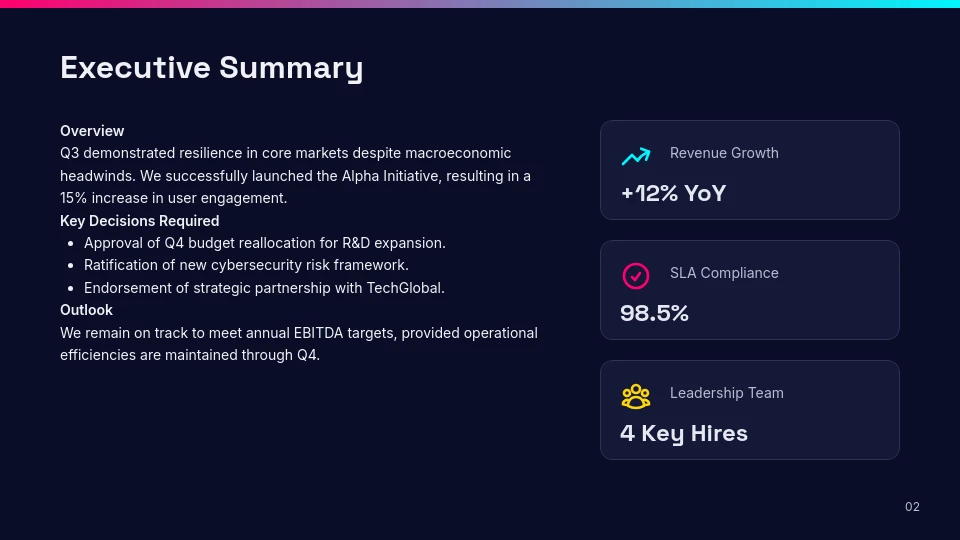Click the slide number 02
960x540 pixels.
(912, 507)
